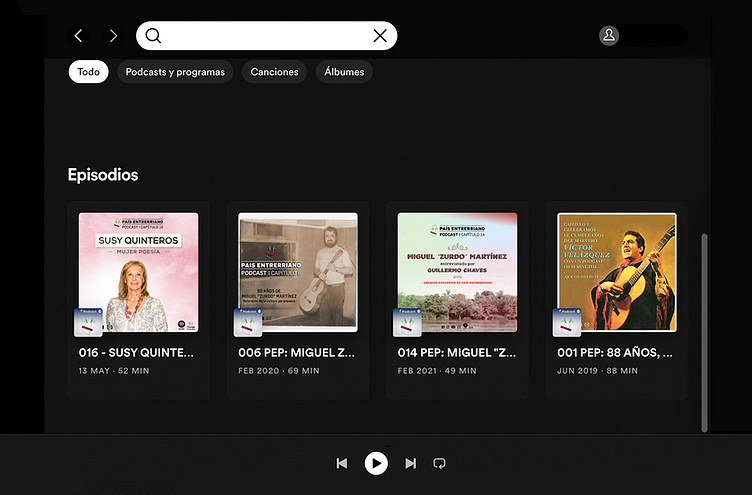Open the Susy Quinteros episode cover
752x495 pixels.
click(x=138, y=272)
